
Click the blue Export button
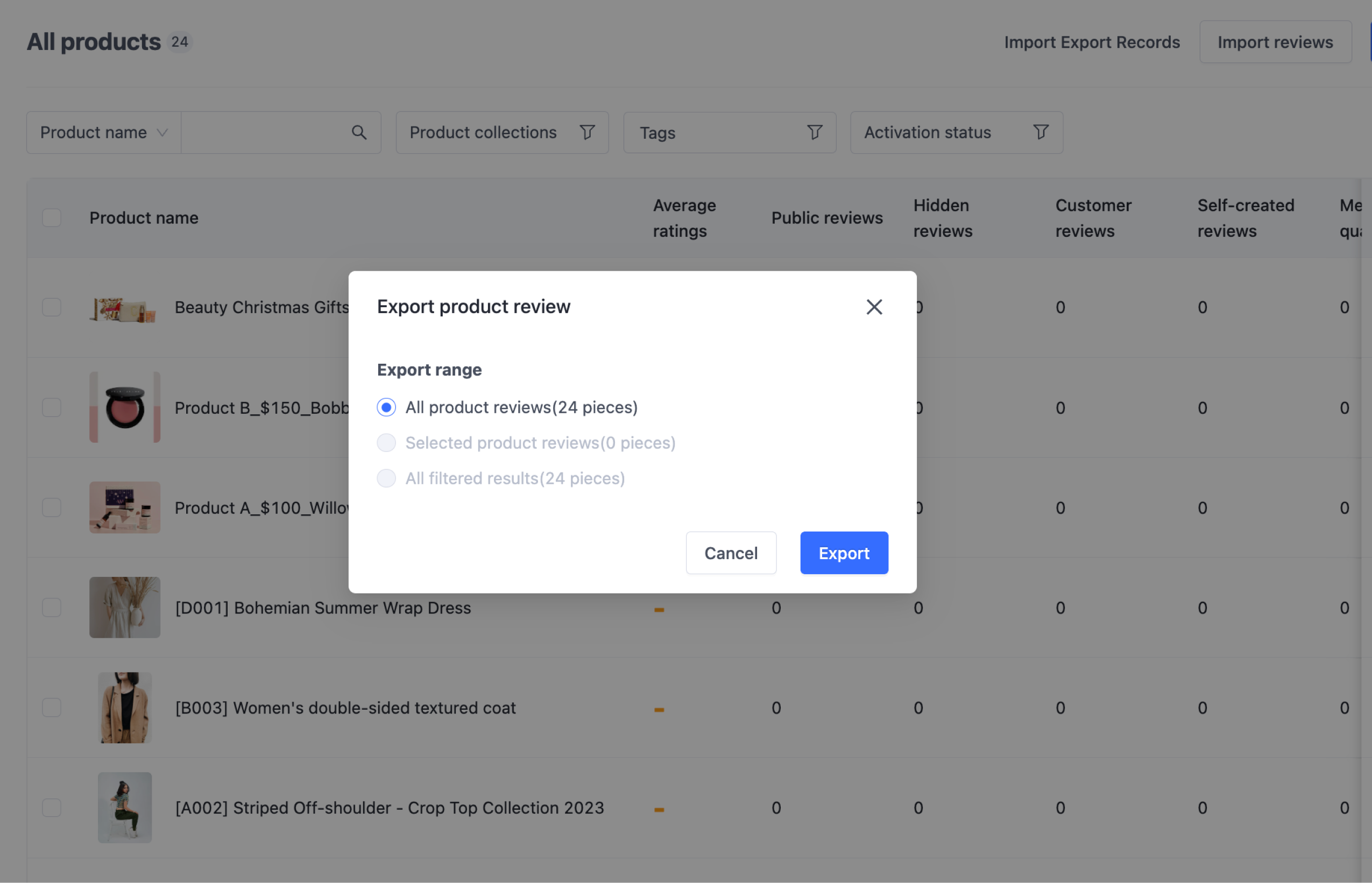pos(844,553)
